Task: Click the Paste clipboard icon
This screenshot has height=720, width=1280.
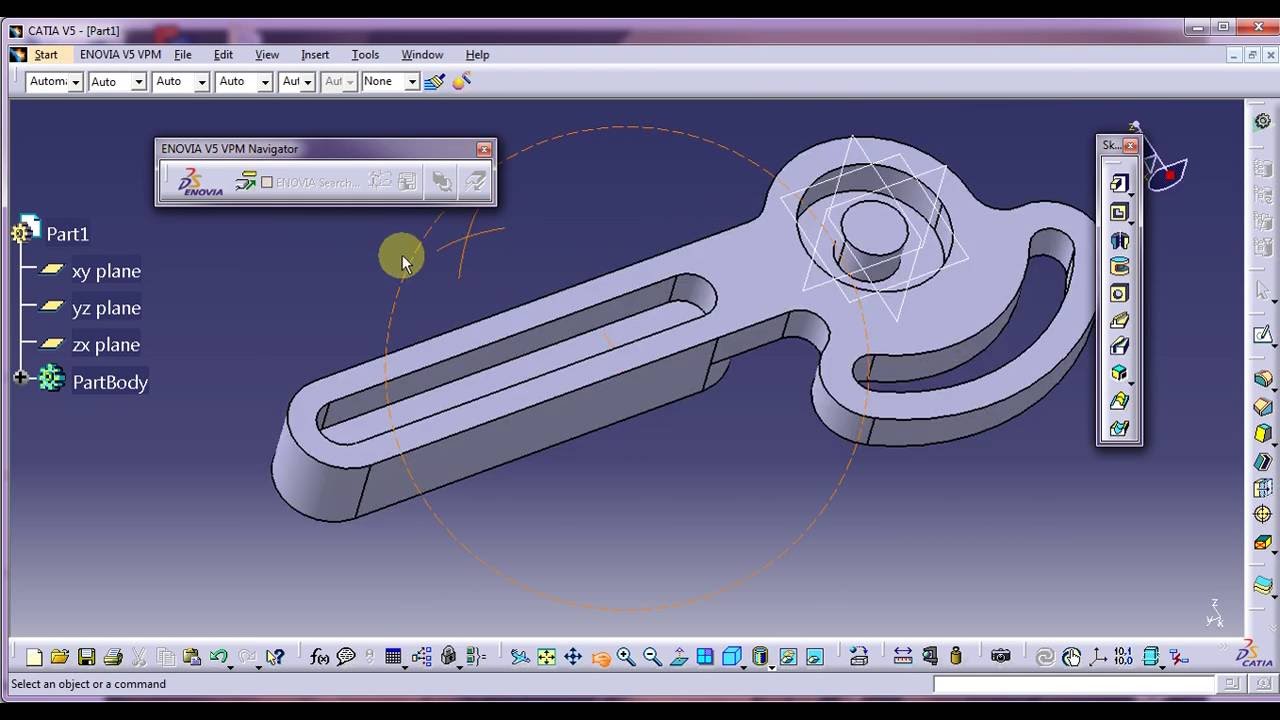Action: [192, 657]
